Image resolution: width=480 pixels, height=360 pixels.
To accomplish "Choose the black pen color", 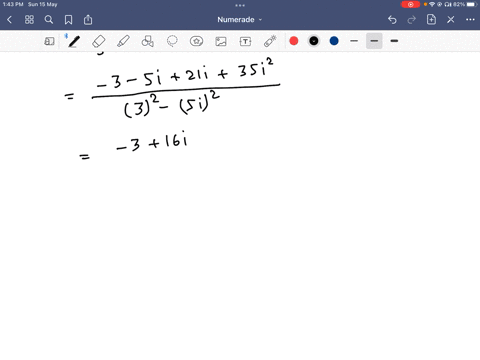I will point(314,41).
